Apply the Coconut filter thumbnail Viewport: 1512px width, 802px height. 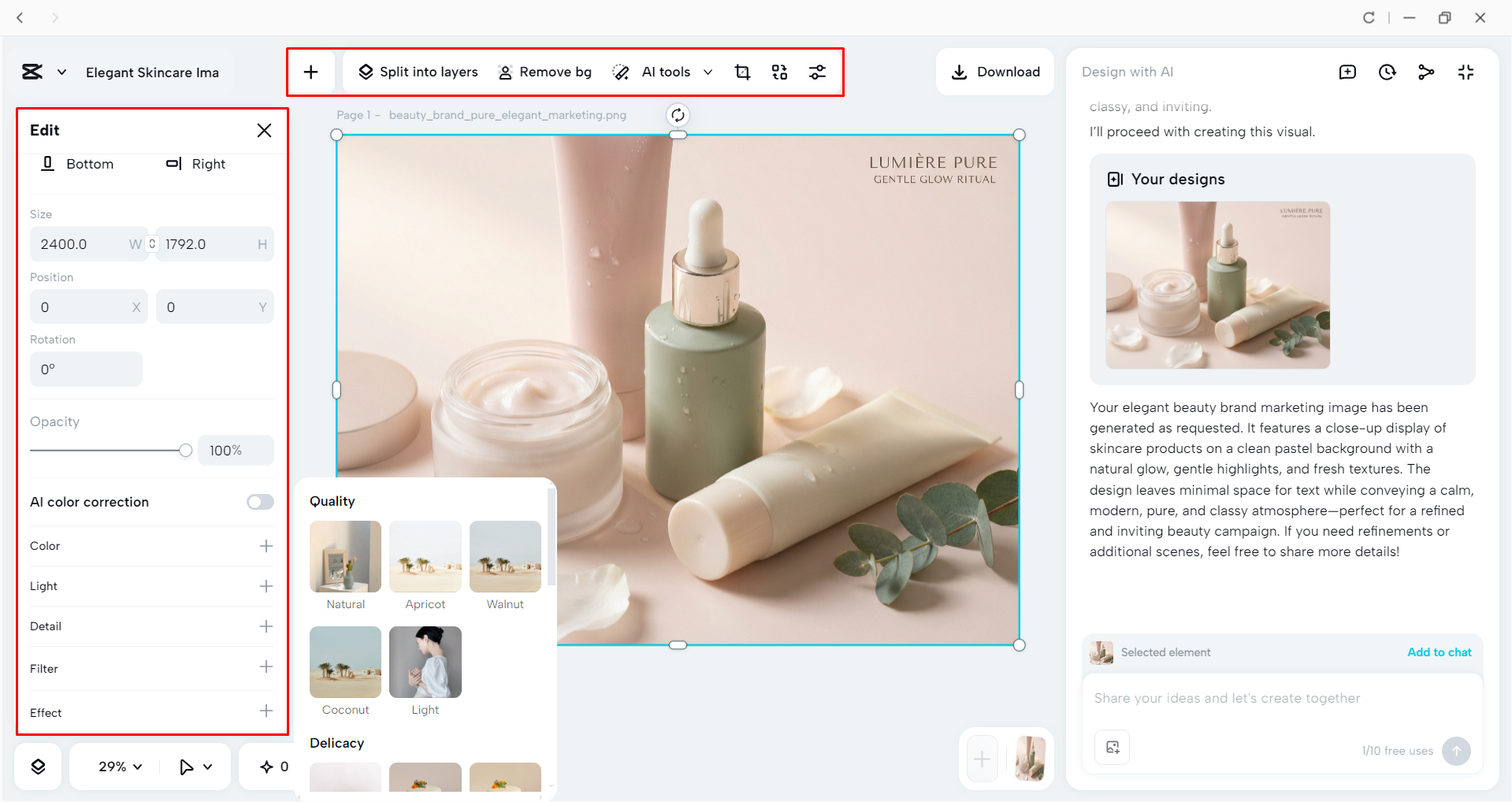345,663
